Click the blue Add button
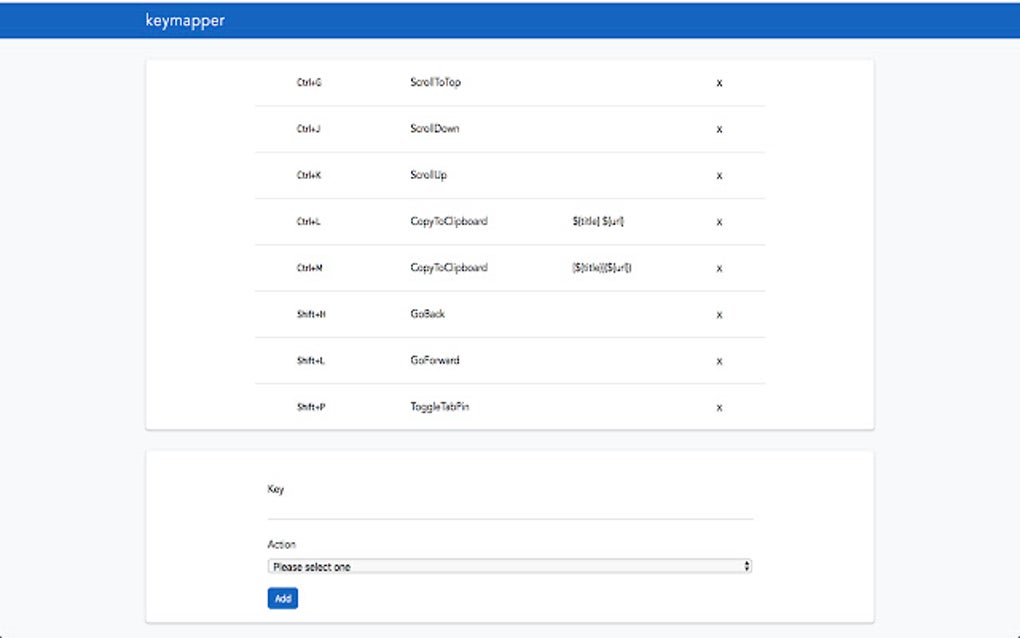This screenshot has height=638, width=1020. (x=282, y=598)
